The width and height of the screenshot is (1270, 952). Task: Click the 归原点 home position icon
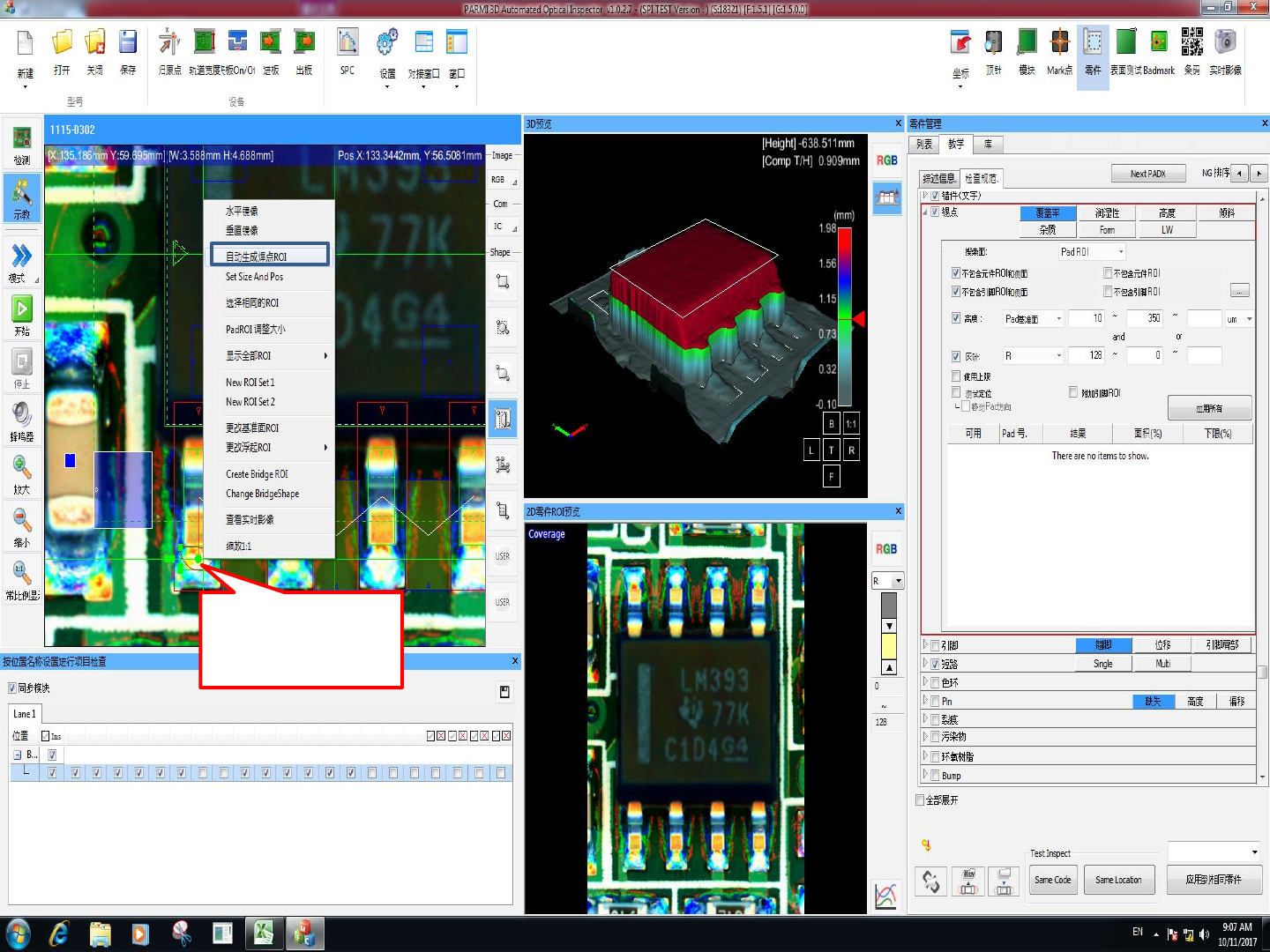pos(169,43)
